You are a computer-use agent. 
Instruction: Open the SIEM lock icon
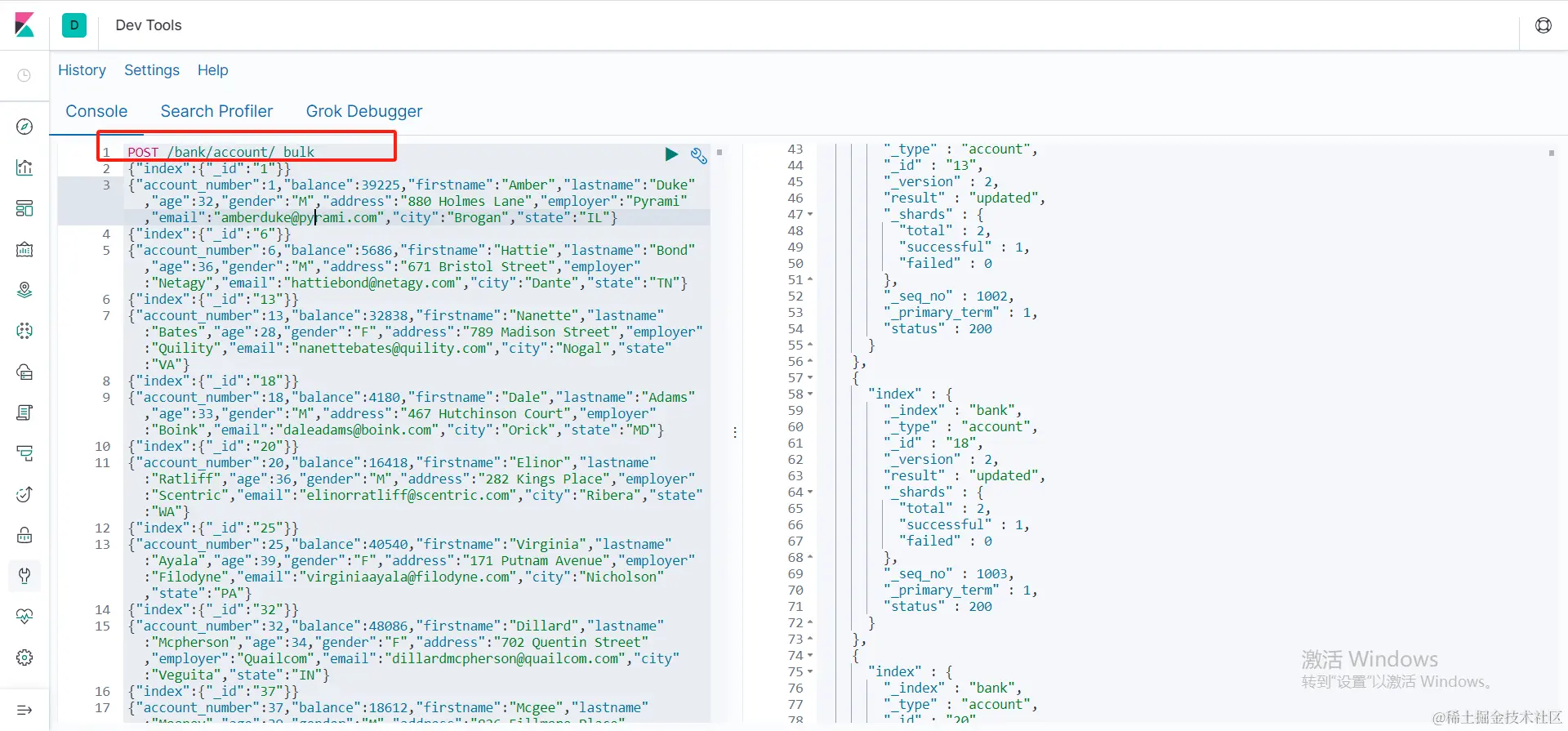point(24,535)
